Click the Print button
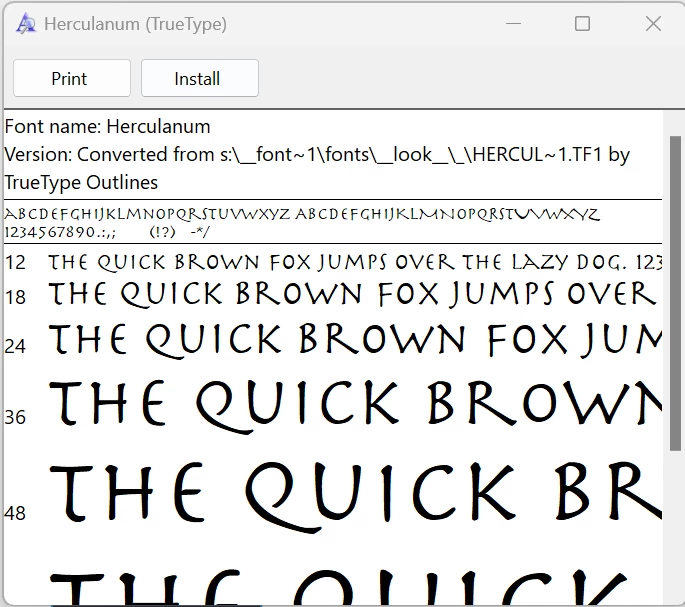The width and height of the screenshot is (685, 607). click(x=72, y=78)
